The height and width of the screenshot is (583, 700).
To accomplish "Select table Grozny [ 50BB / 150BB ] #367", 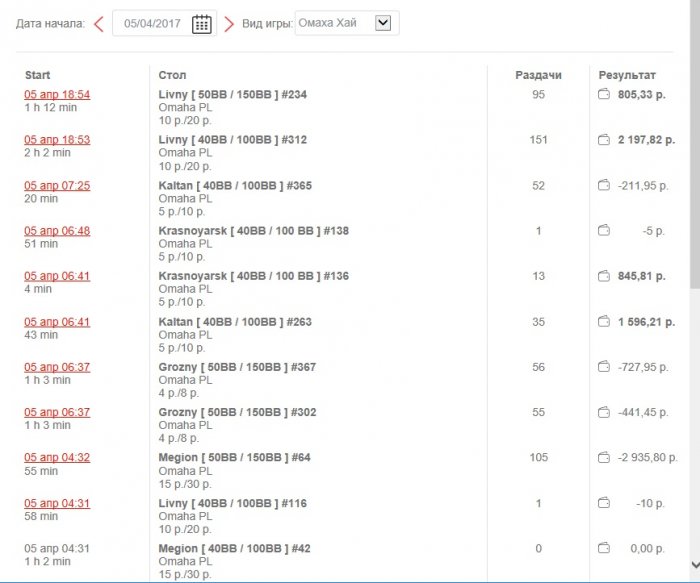I will [x=238, y=367].
